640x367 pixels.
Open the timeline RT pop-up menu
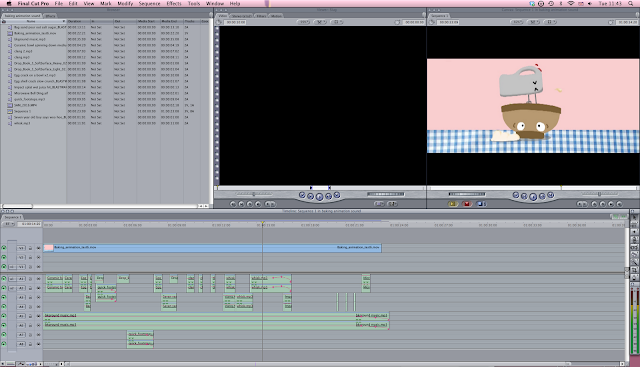click(8, 224)
